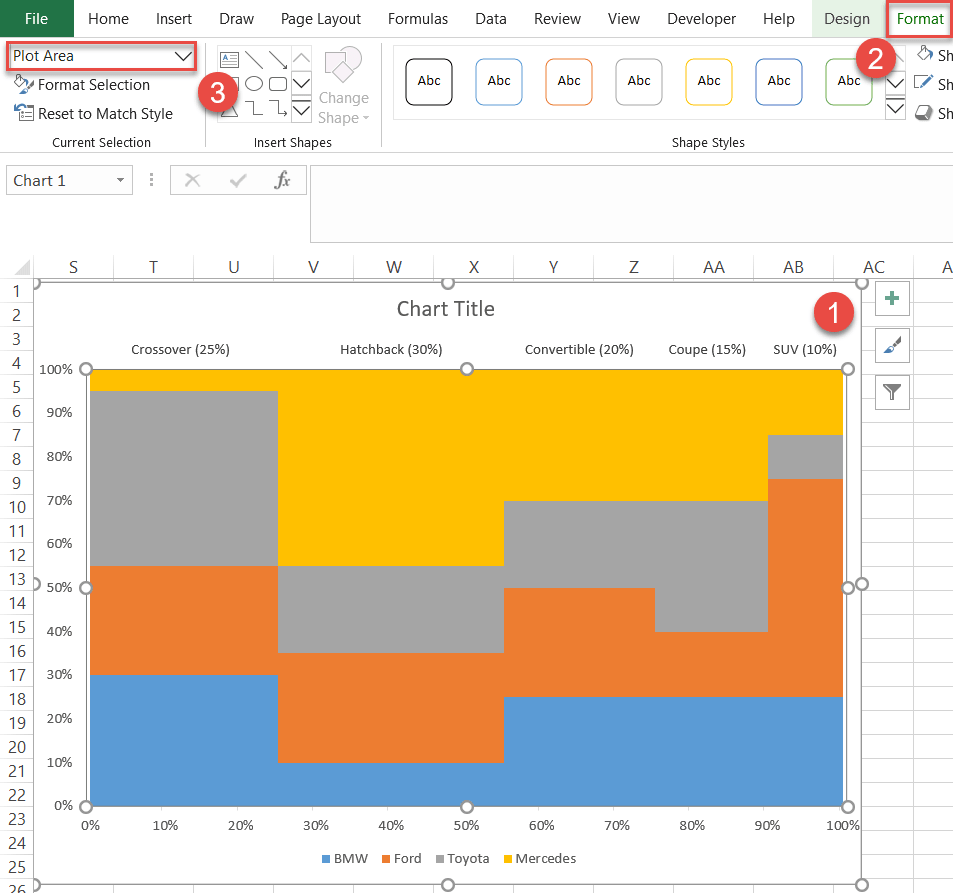Click the Shape Outline pen icon
The height and width of the screenshot is (893, 953).
tap(923, 83)
